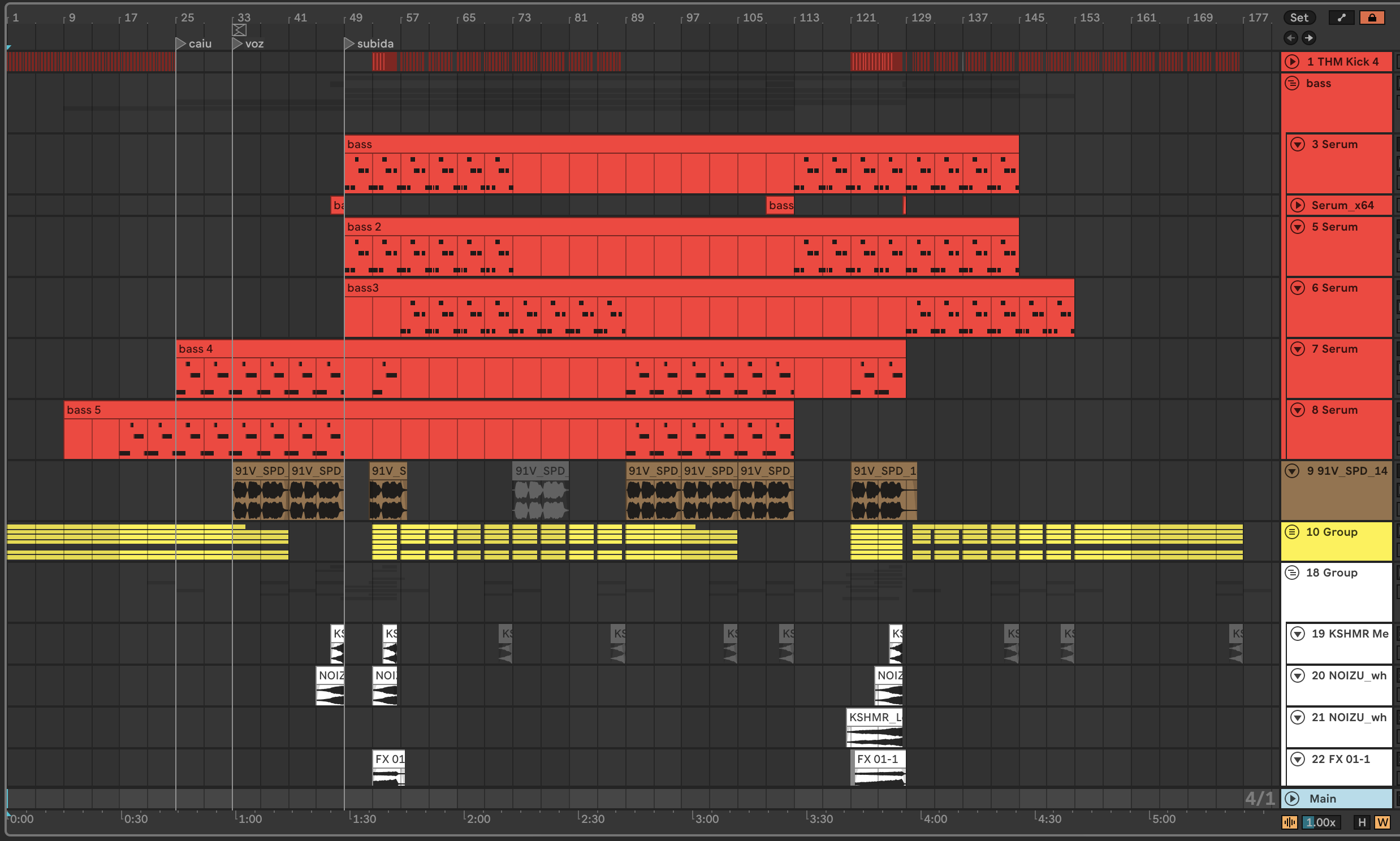Toggle the H height optimize button
The width and height of the screenshot is (1400, 841).
pyautogui.click(x=1362, y=822)
